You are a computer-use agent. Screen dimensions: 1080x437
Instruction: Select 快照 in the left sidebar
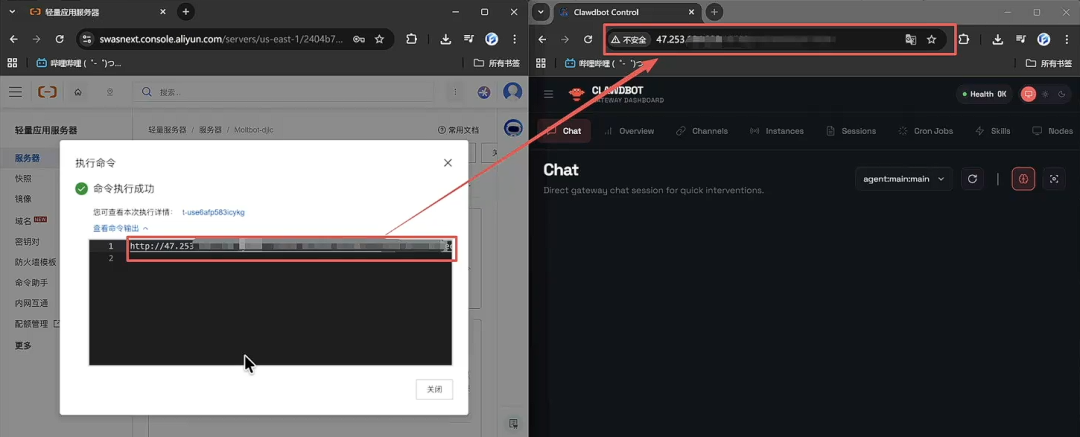coord(23,179)
